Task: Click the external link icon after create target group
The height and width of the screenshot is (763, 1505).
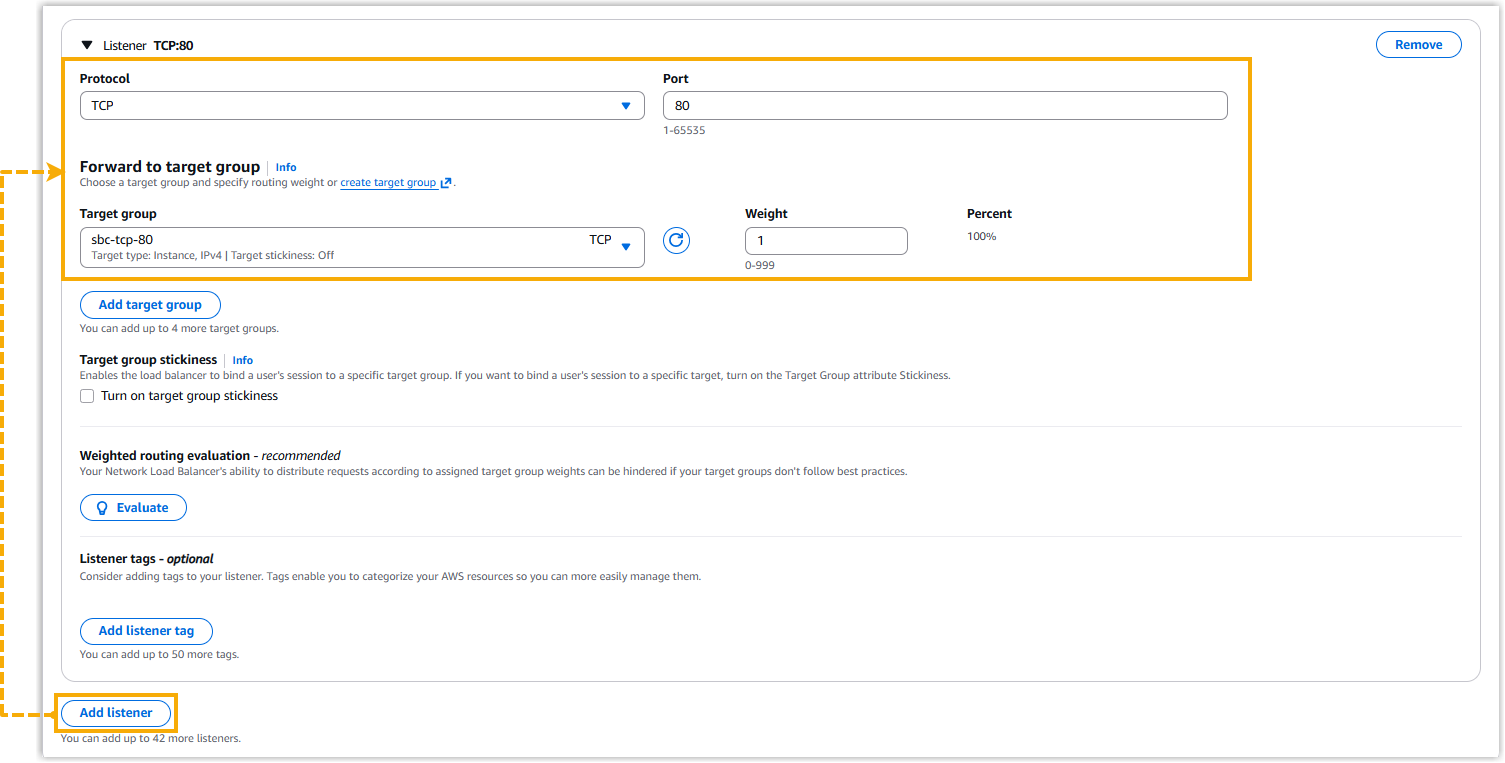Action: point(446,183)
